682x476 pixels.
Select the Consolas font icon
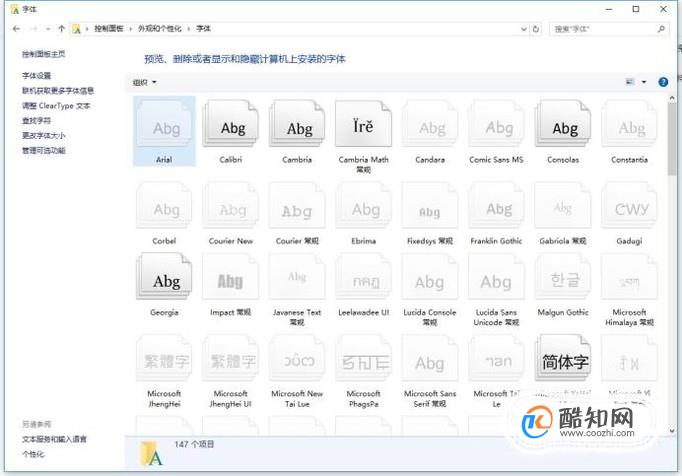(x=563, y=124)
